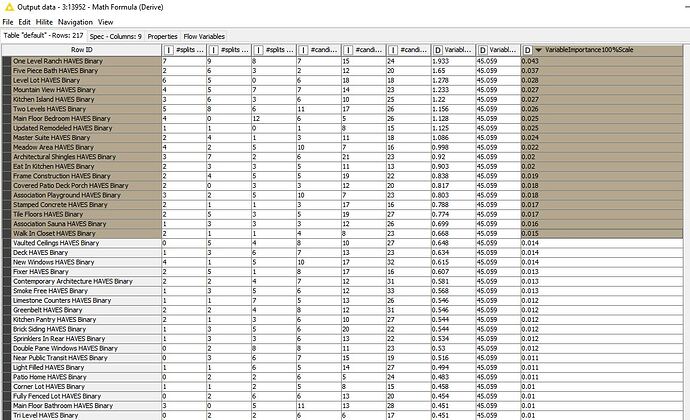Open the Edit menu
Image resolution: width=690 pixels, height=420 pixels.
point(24,22)
